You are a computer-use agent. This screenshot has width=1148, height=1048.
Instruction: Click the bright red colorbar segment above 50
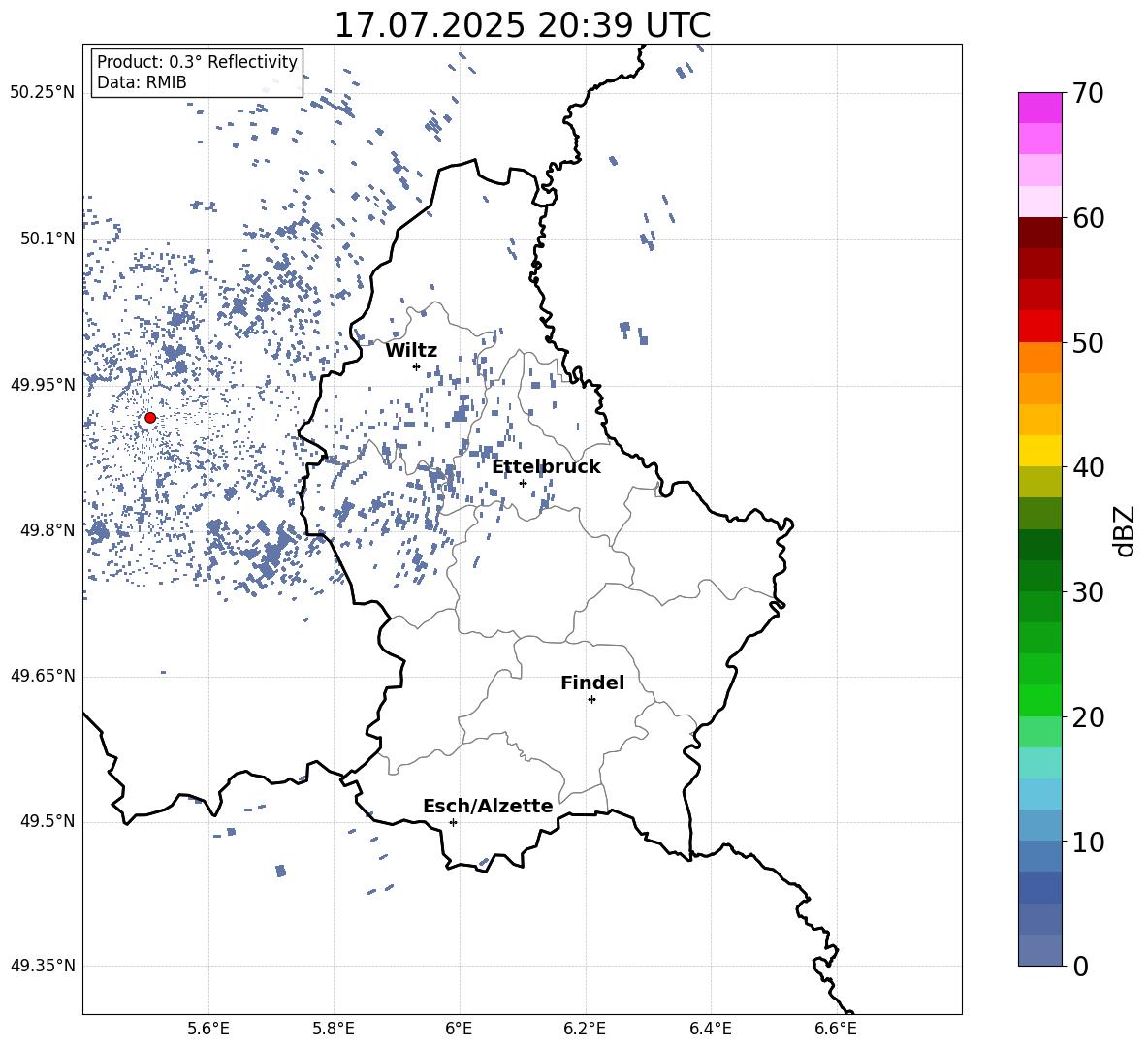[1039, 327]
